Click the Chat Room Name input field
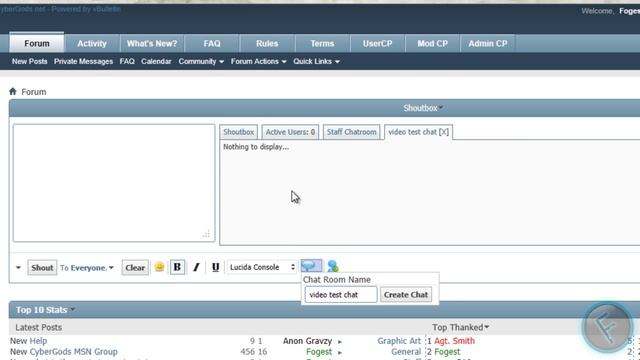The width and height of the screenshot is (640, 360). (341, 295)
